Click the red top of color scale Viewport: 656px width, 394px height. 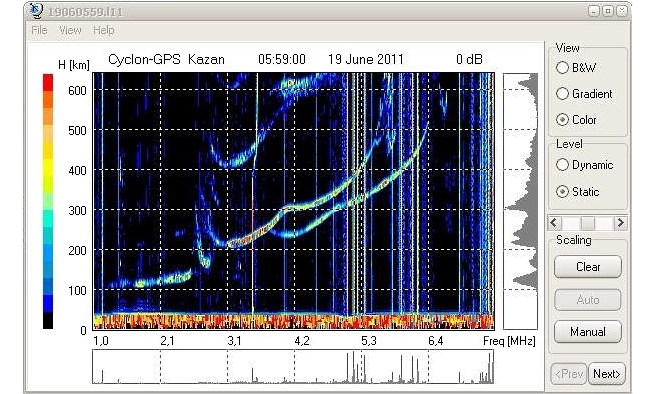pos(48,82)
